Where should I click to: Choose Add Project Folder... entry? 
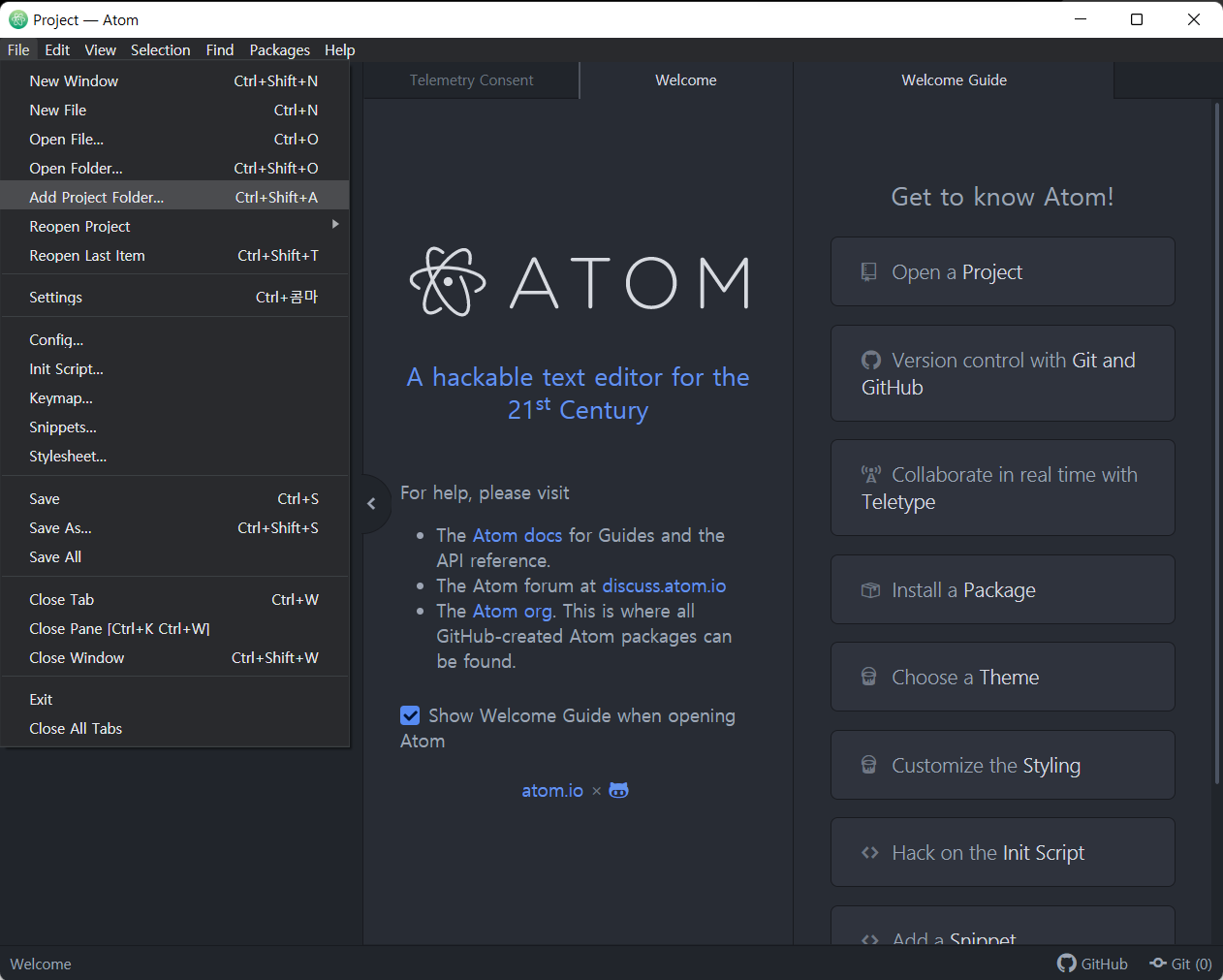pyautogui.click(x=174, y=198)
